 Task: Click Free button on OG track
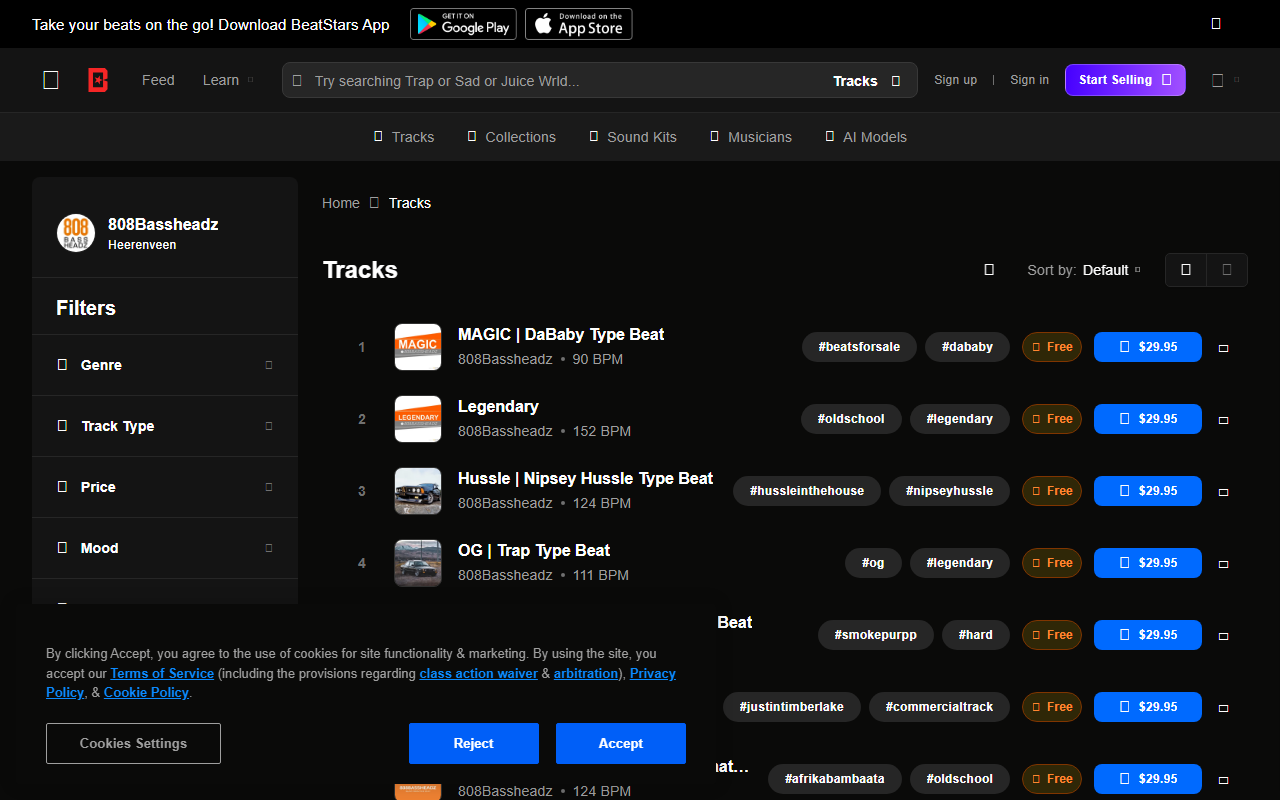pos(1052,563)
